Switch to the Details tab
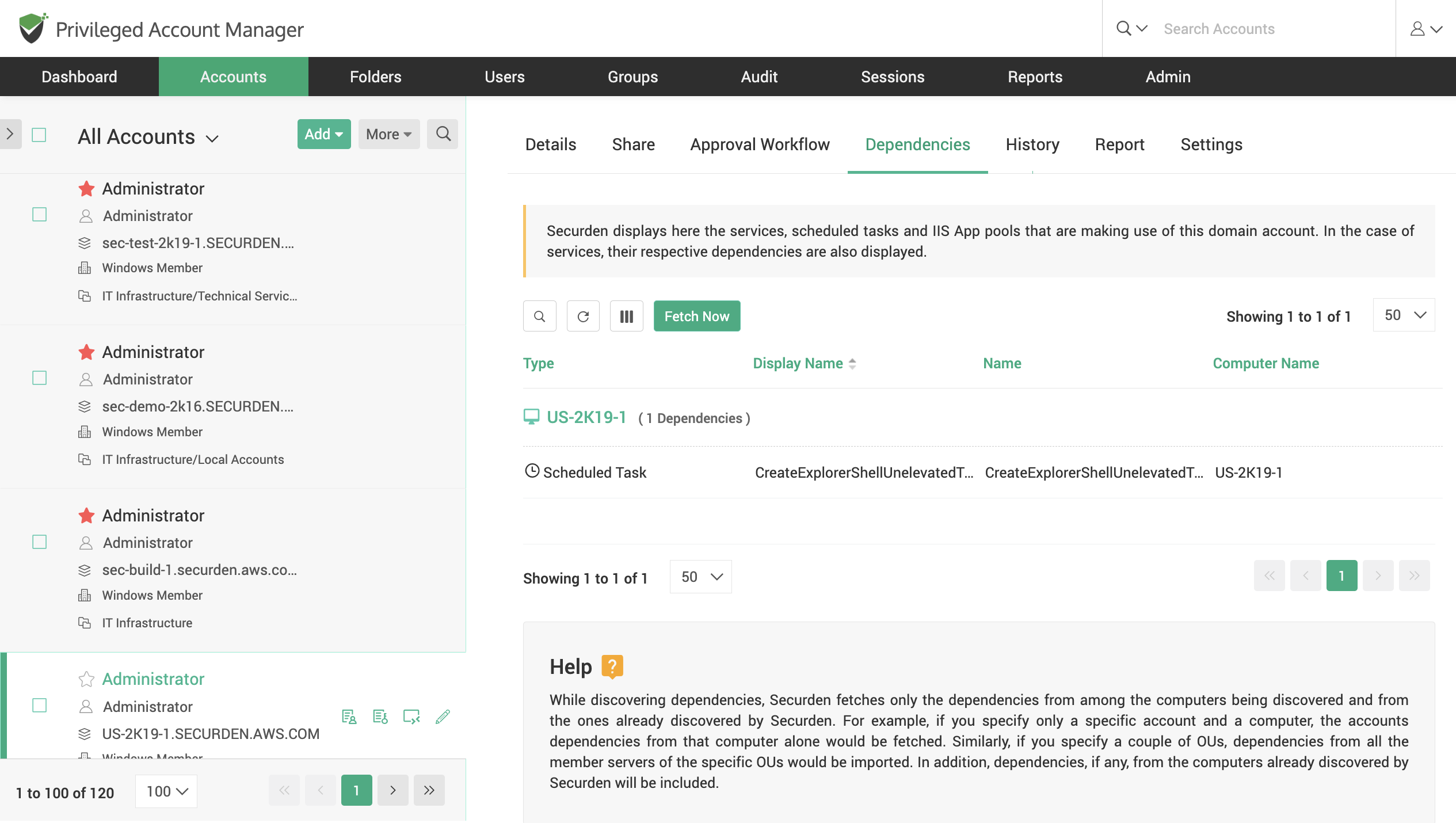1456x823 pixels. coord(550,144)
